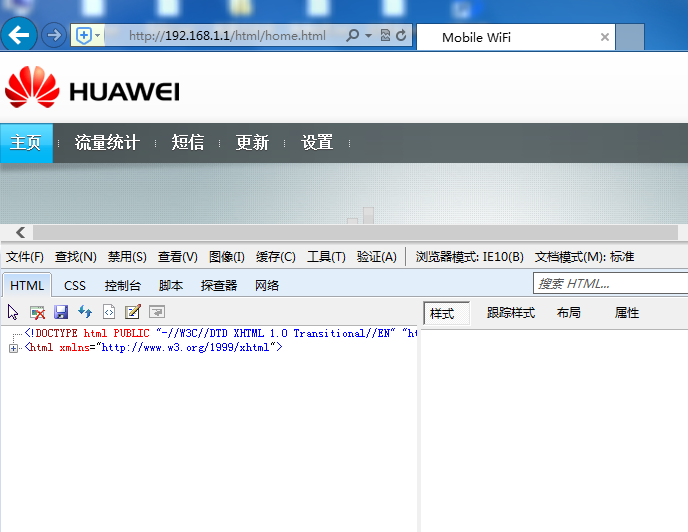Click the 搜索 HTML search field
The width and height of the screenshot is (688, 532).
[x=610, y=284]
